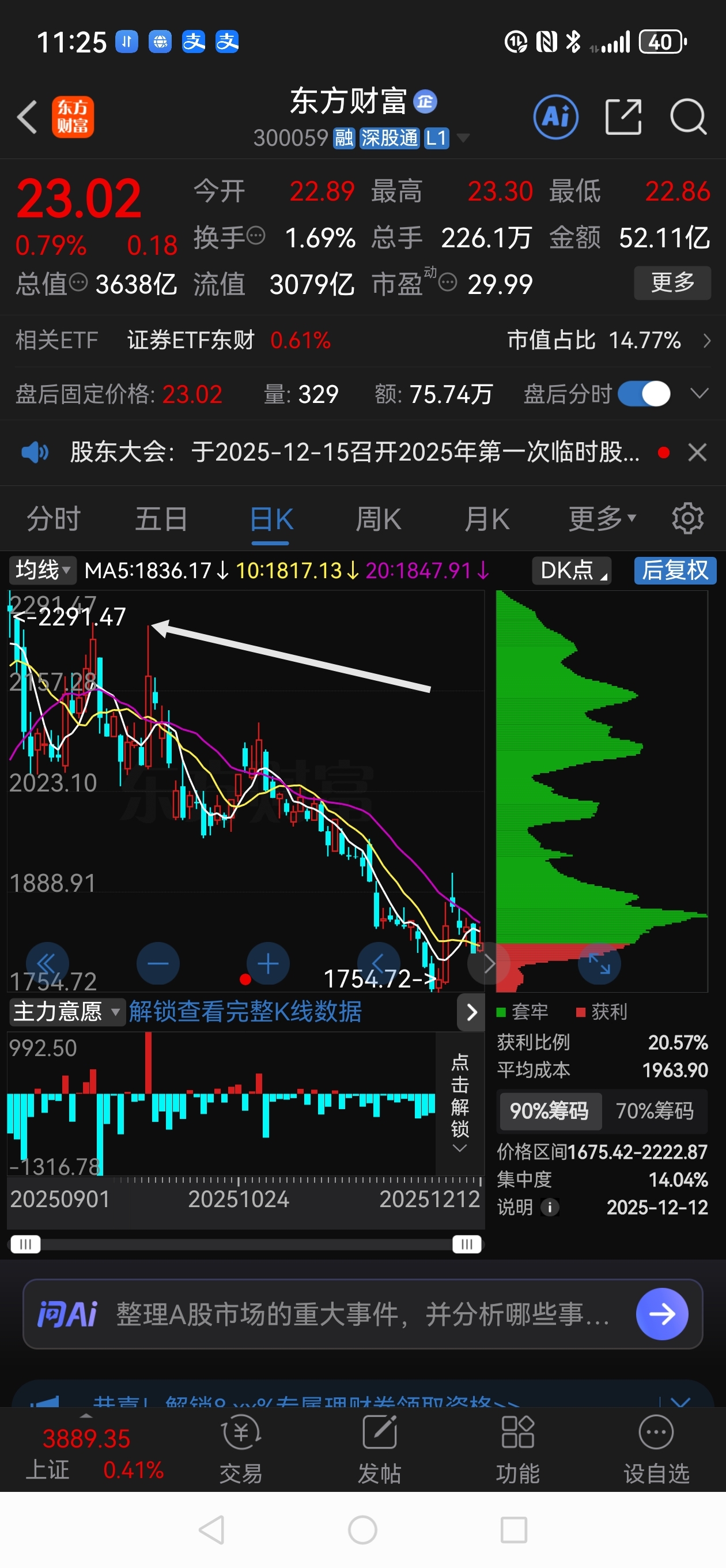Tap the 总值 info smiley icon
Viewport: 726px width, 1568px height.
click(78, 282)
